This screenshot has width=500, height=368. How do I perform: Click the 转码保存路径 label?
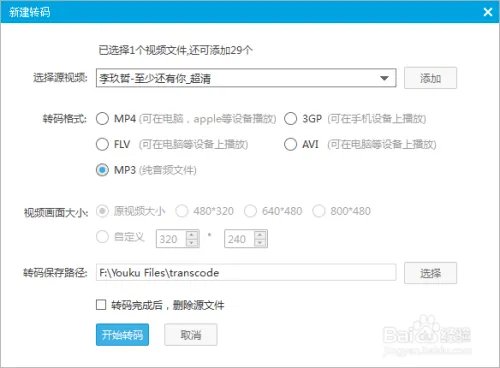[x=55, y=273]
